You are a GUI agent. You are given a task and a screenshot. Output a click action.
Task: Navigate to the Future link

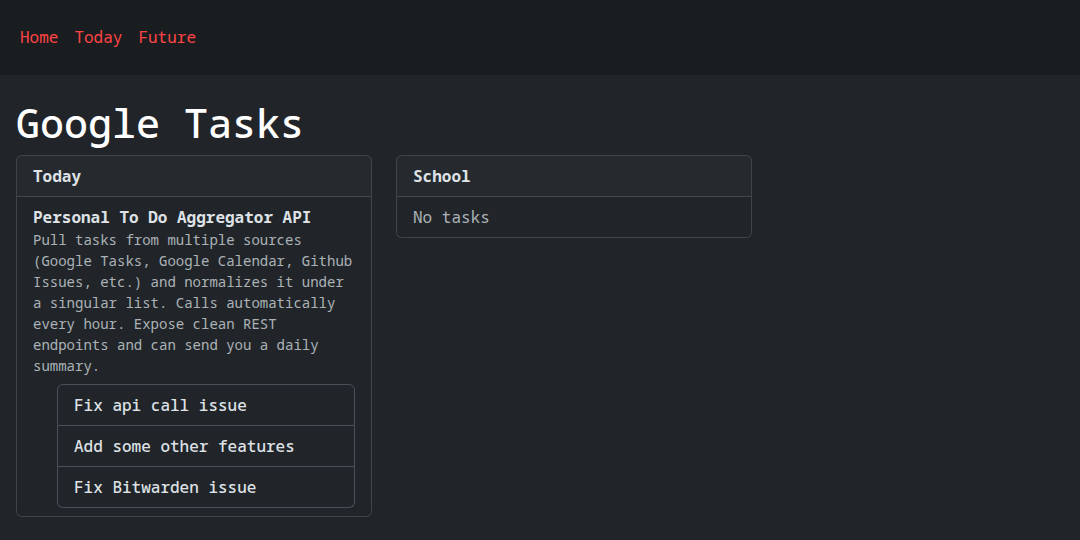167,37
